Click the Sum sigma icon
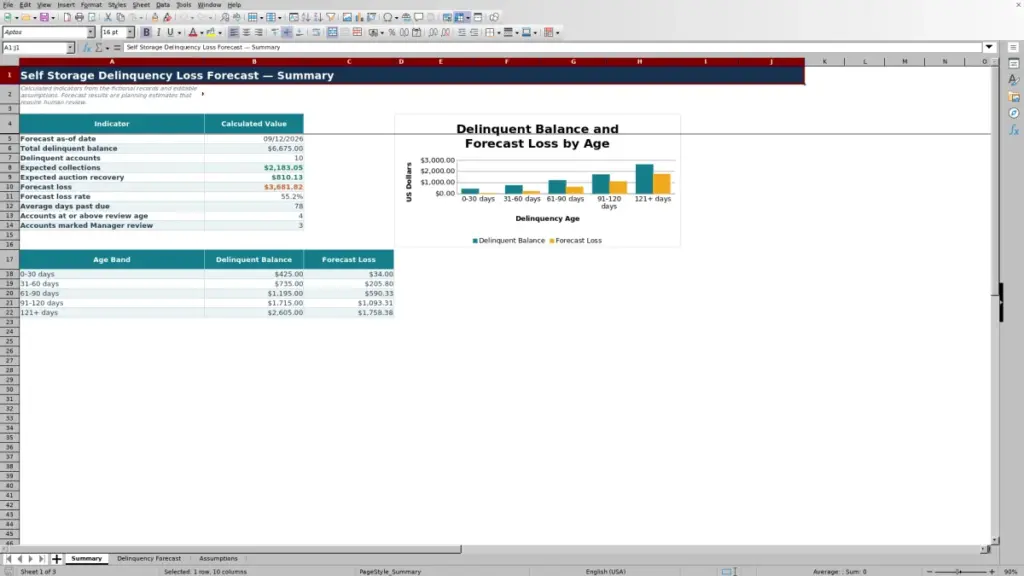 coord(99,47)
